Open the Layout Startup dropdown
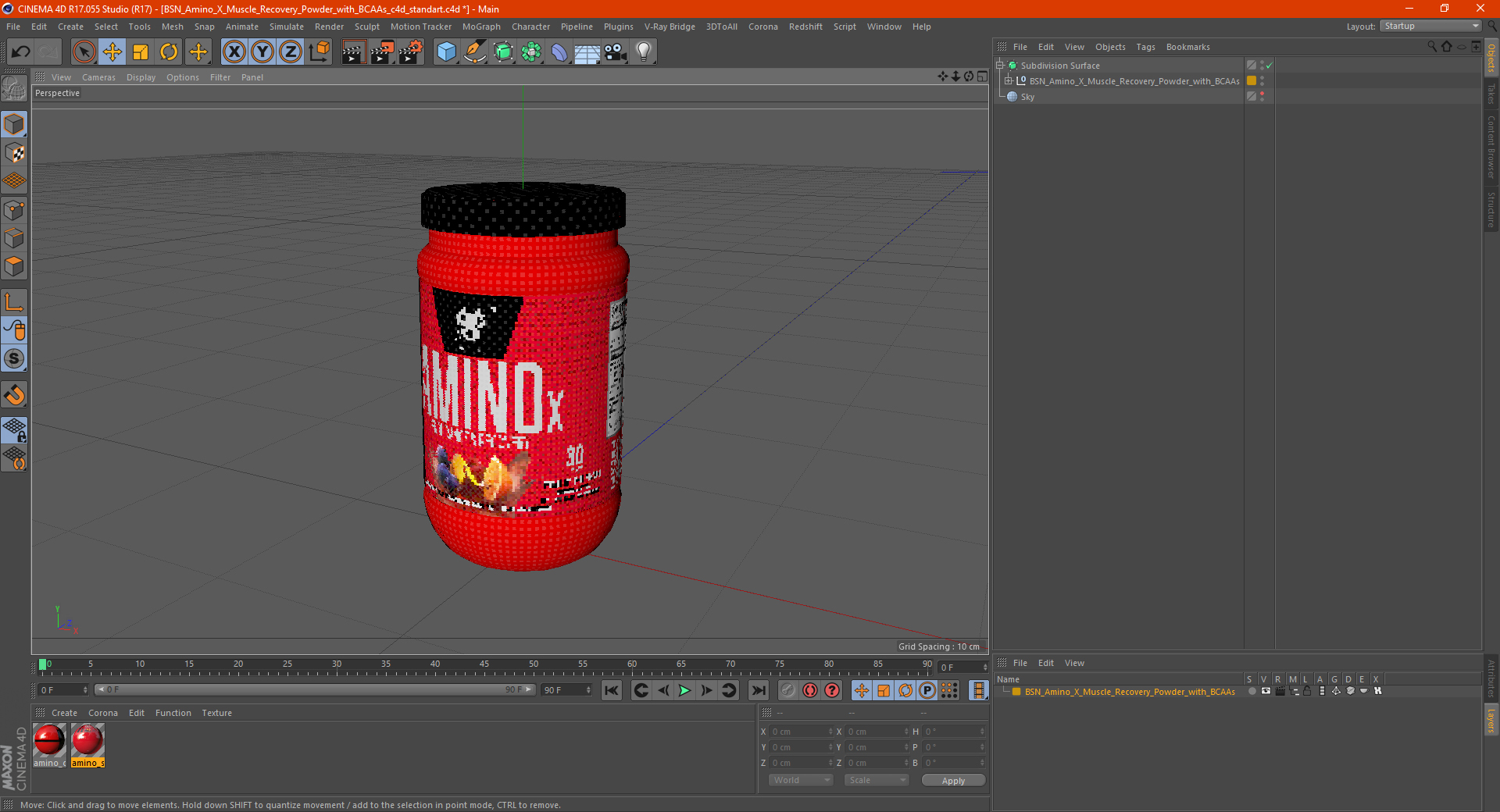 1430,26
